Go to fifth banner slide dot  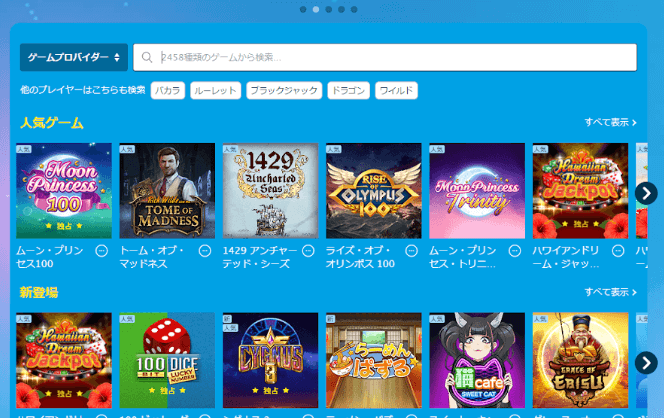pyautogui.click(x=354, y=9)
